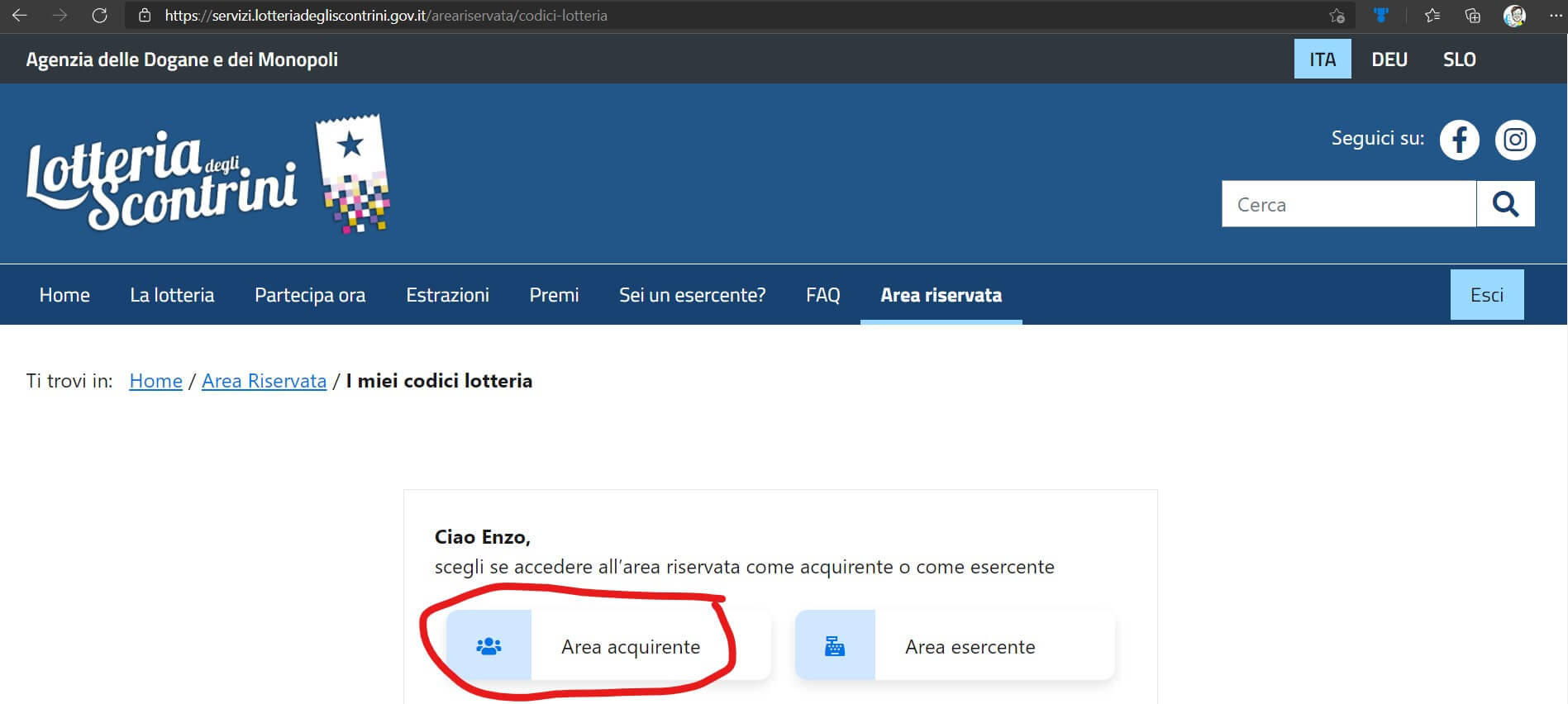Viewport: 1568px width, 704px height.
Task: Go back with the browser back arrow
Action: (x=20, y=16)
